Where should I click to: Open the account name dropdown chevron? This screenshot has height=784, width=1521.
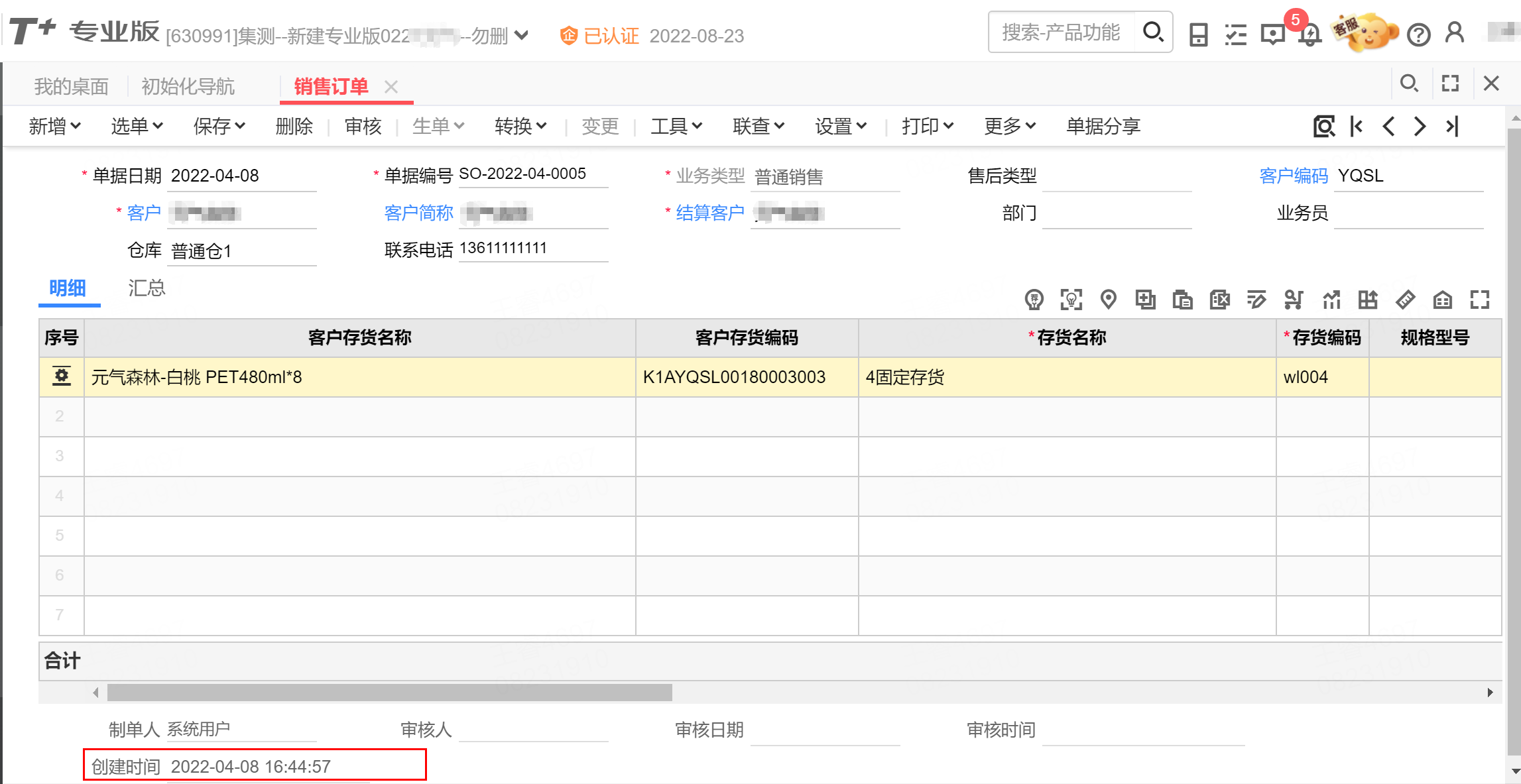click(x=521, y=35)
